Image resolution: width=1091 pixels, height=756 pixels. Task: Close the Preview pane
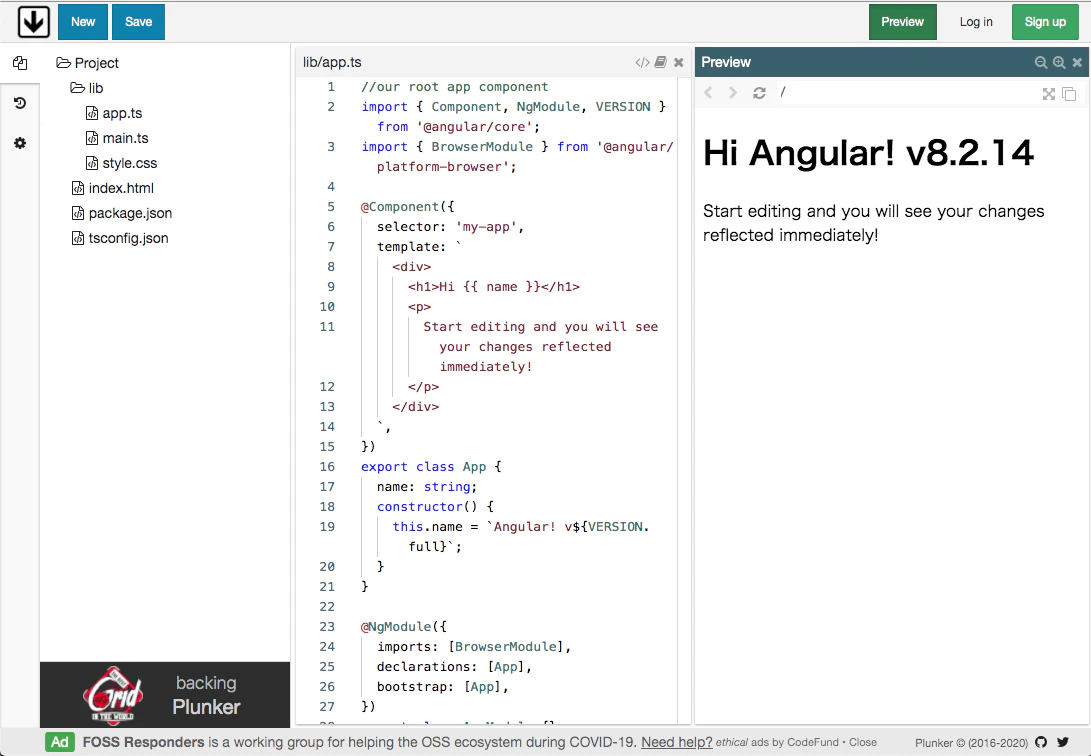(x=1077, y=63)
